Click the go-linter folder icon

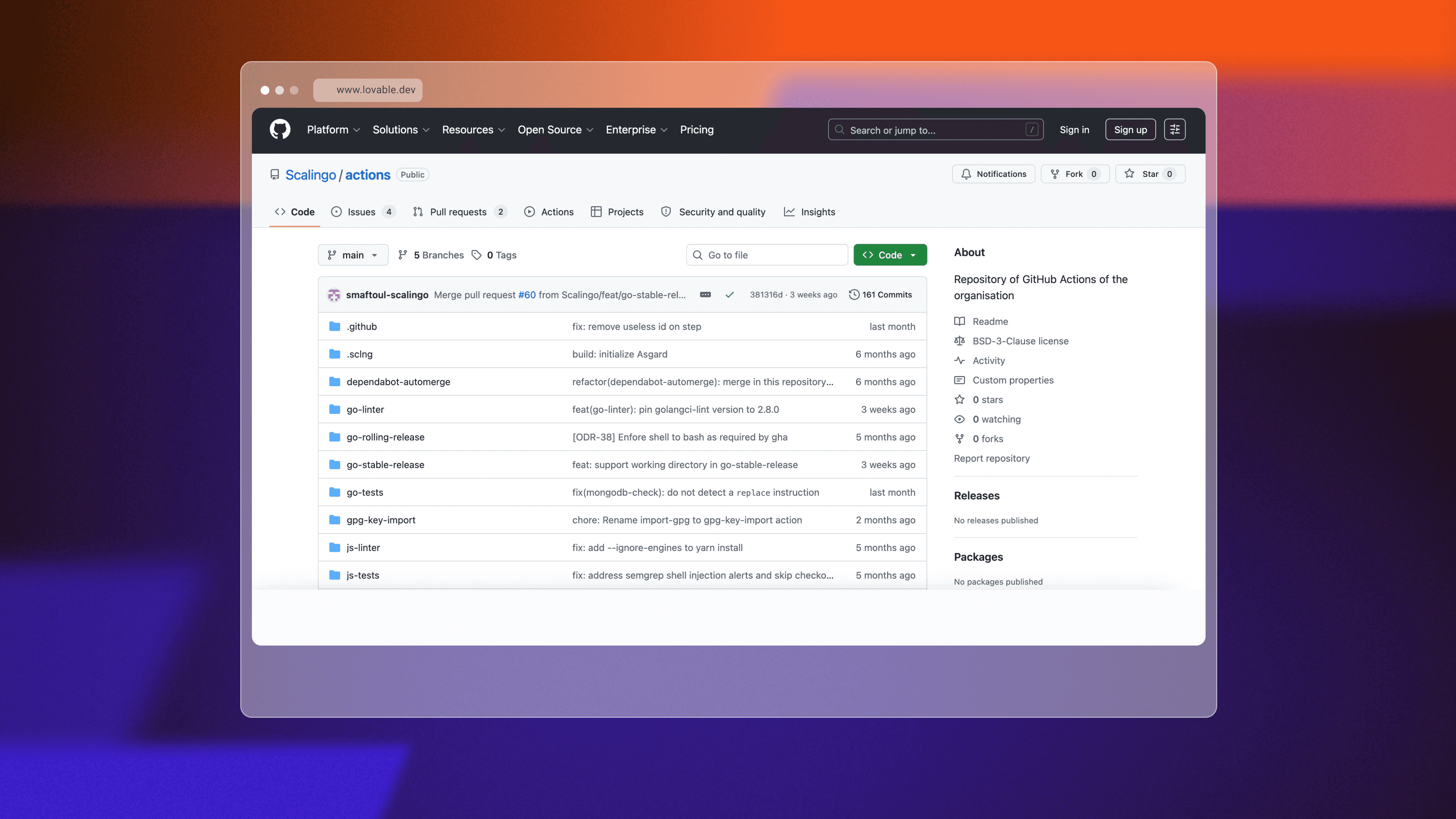pyautogui.click(x=335, y=409)
